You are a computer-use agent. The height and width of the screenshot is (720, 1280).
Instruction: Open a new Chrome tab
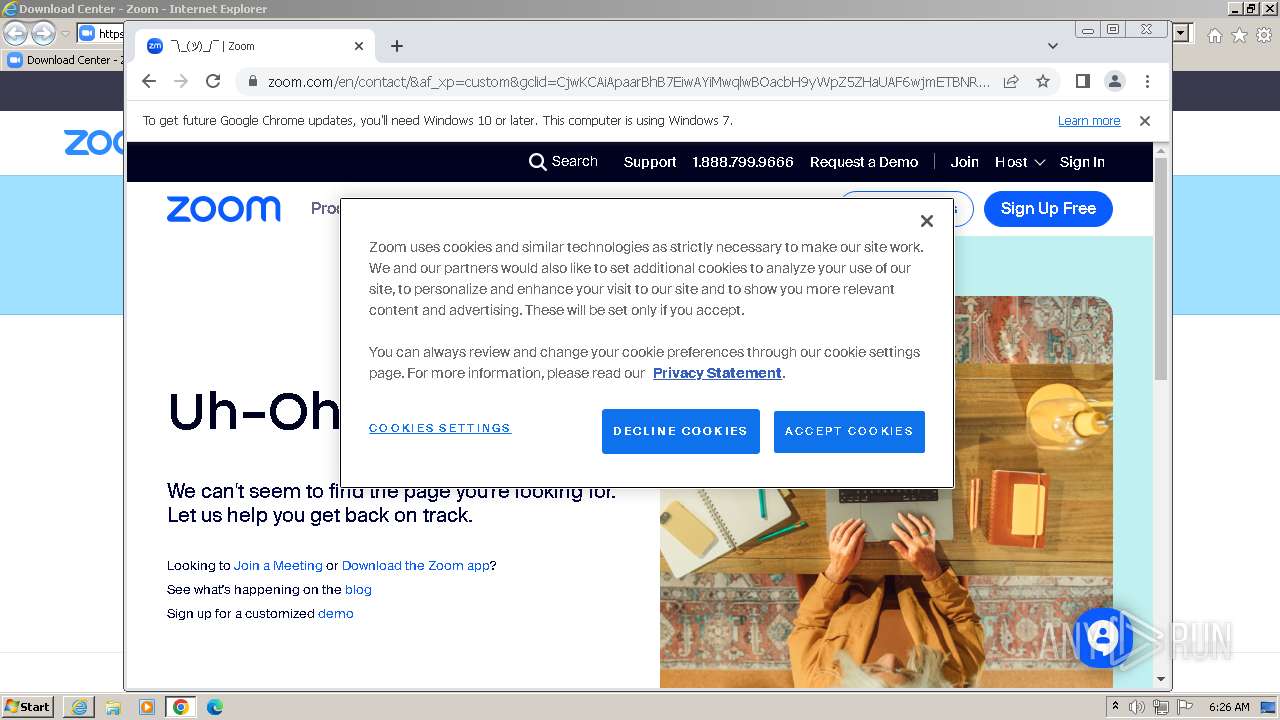click(397, 46)
